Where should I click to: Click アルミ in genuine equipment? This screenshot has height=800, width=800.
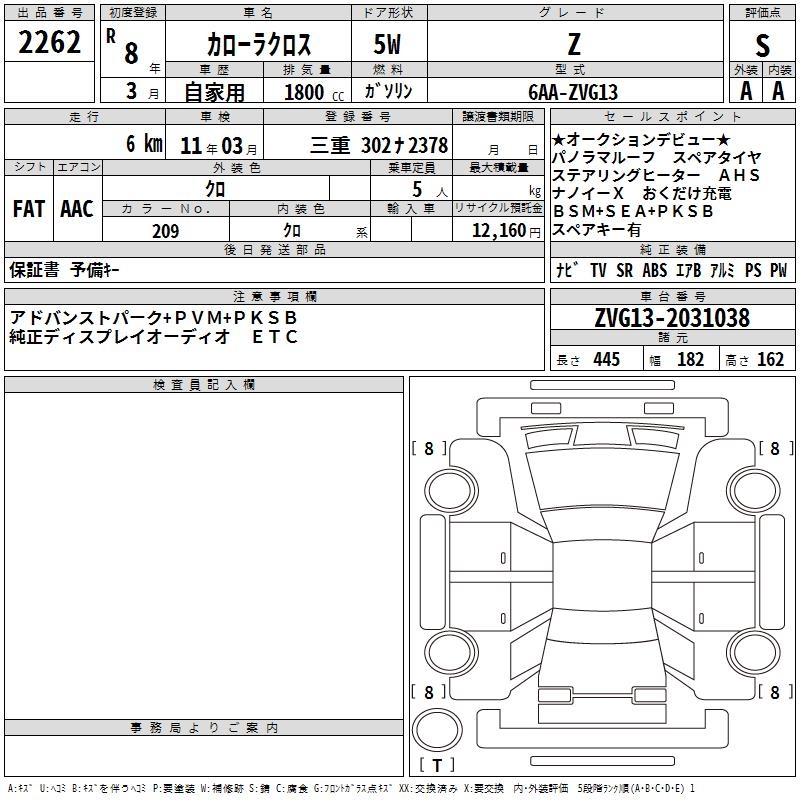click(x=722, y=270)
